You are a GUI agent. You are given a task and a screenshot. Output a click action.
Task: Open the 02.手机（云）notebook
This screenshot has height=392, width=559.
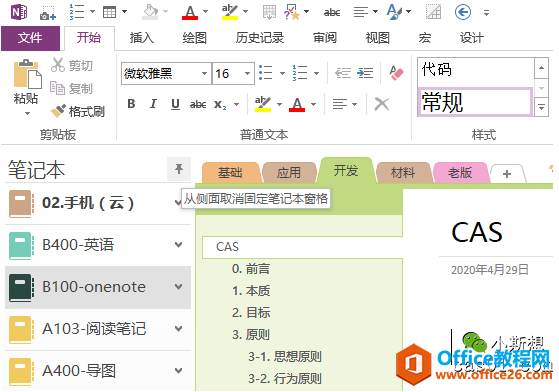pyautogui.click(x=88, y=203)
